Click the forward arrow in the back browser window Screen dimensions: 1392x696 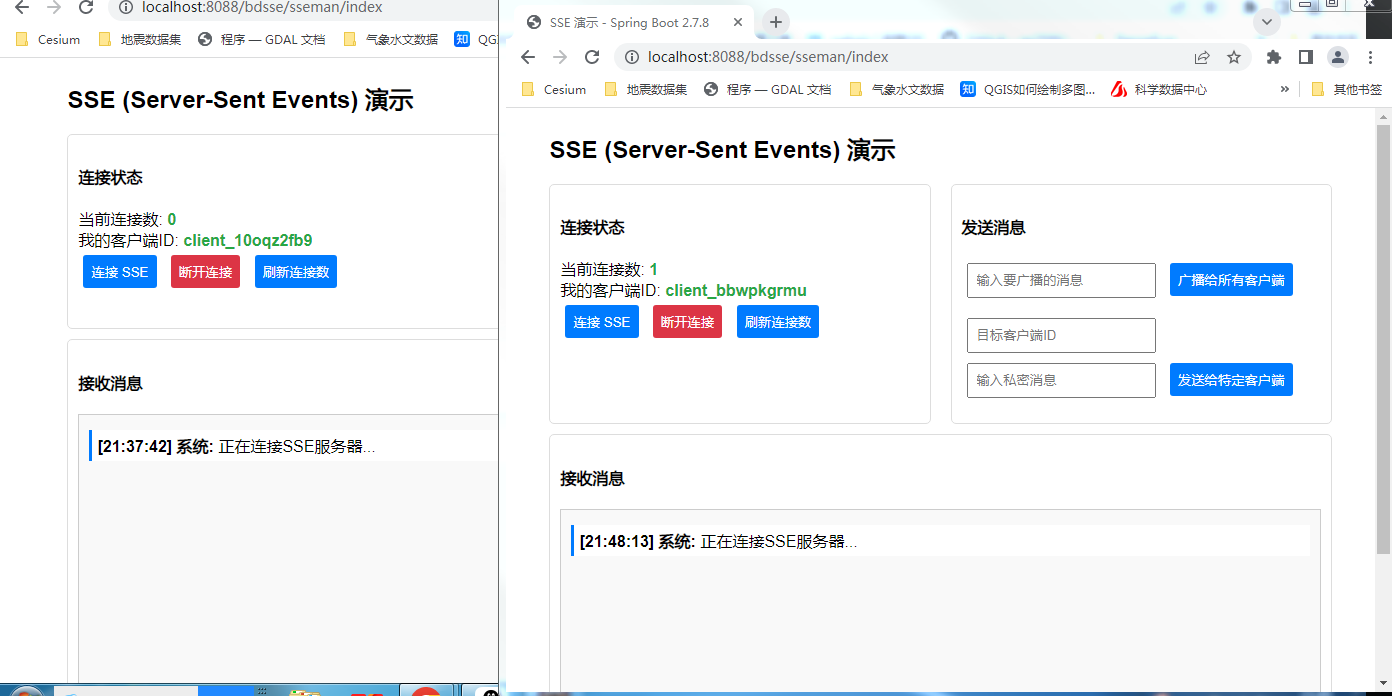click(54, 8)
